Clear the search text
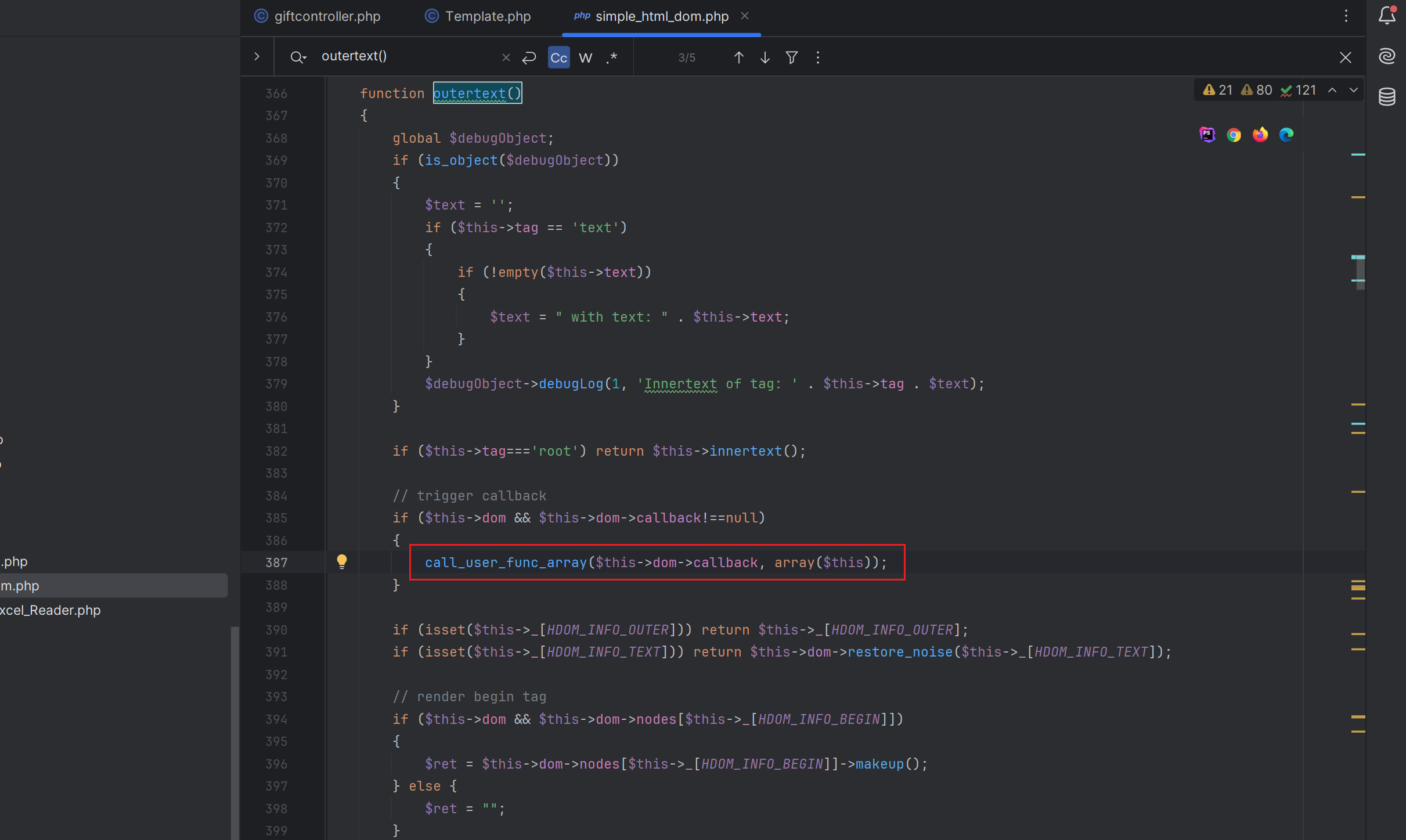This screenshot has width=1406, height=840. coord(506,57)
